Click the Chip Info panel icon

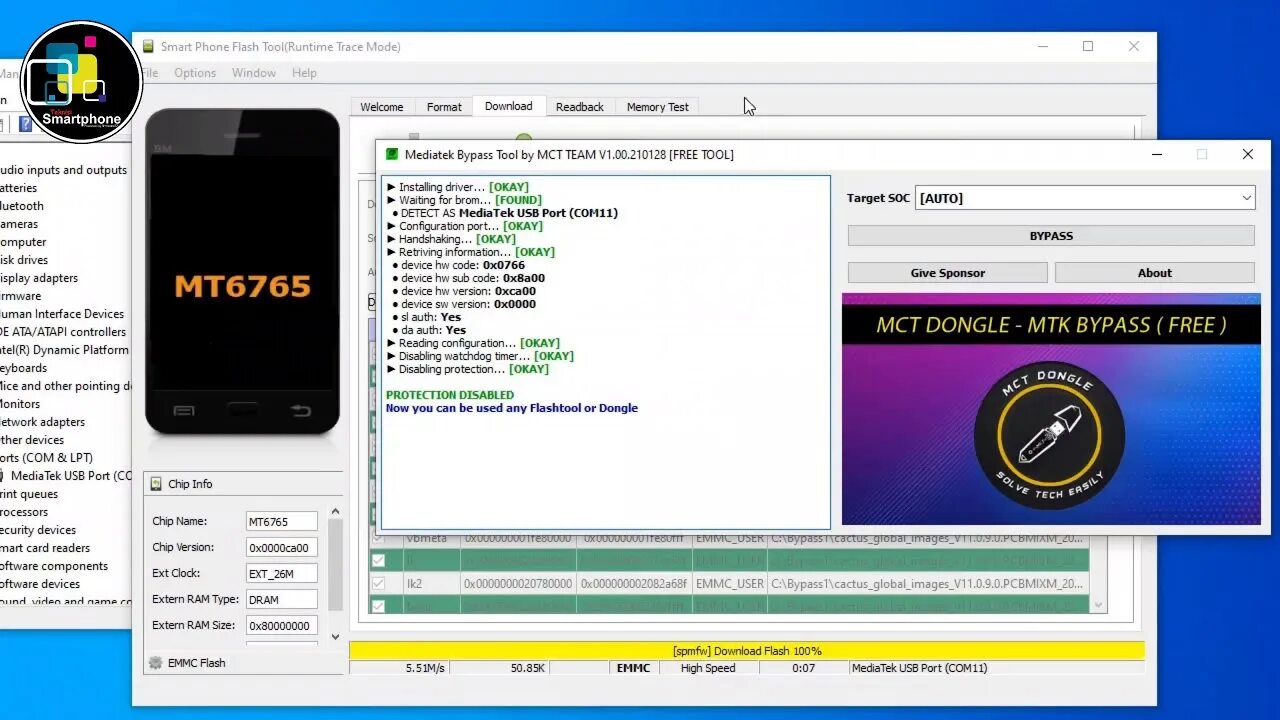(156, 484)
